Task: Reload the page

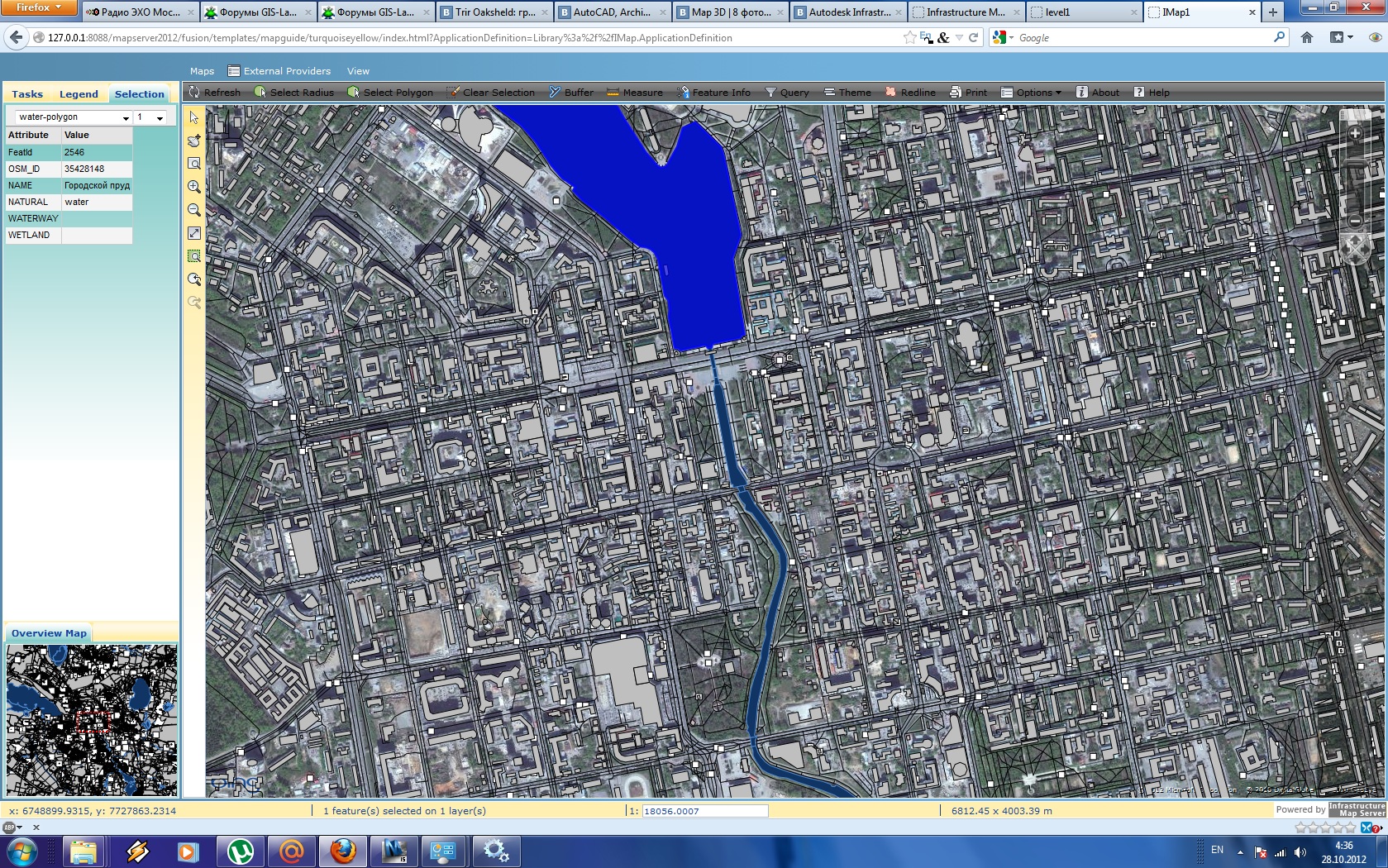Action: click(x=974, y=37)
